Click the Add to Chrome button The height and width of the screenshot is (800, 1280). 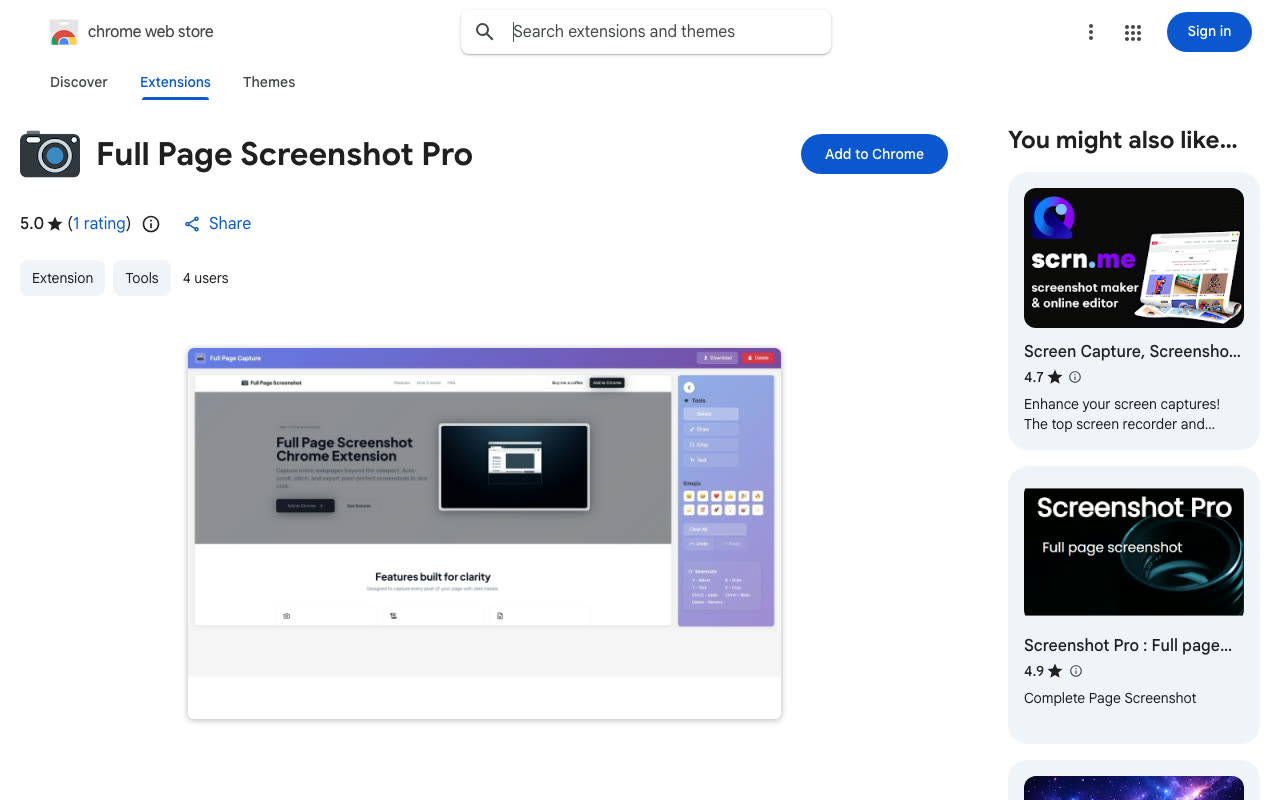pyautogui.click(x=874, y=154)
